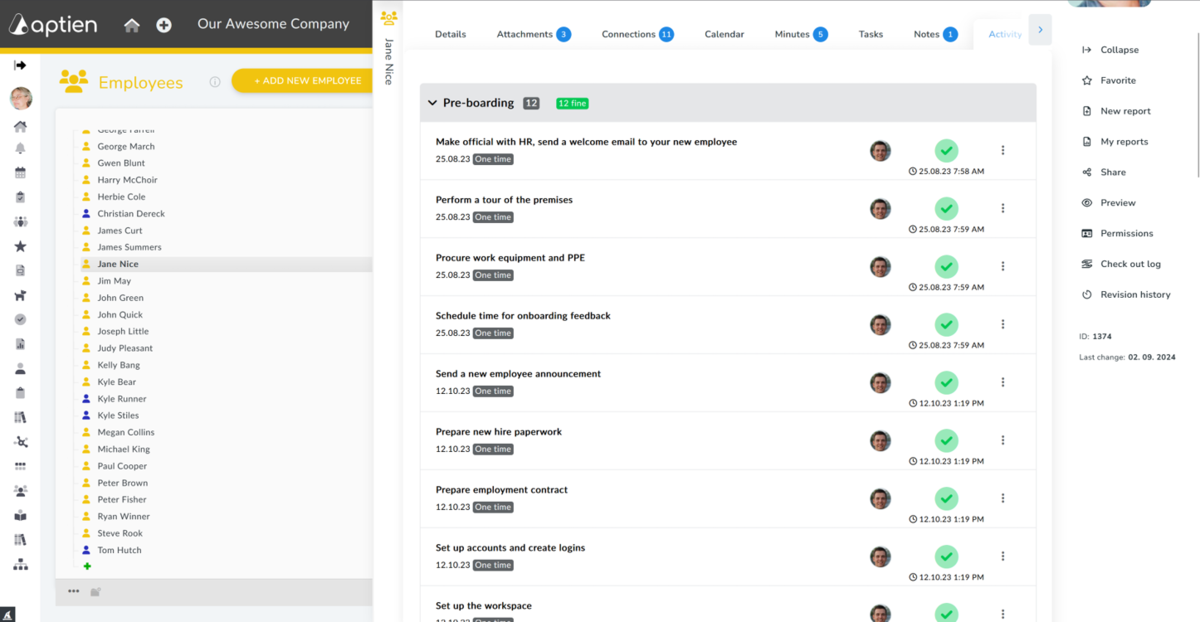Toggle check for Set up accounts task
The width and height of the screenshot is (1200, 622).
pos(946,557)
